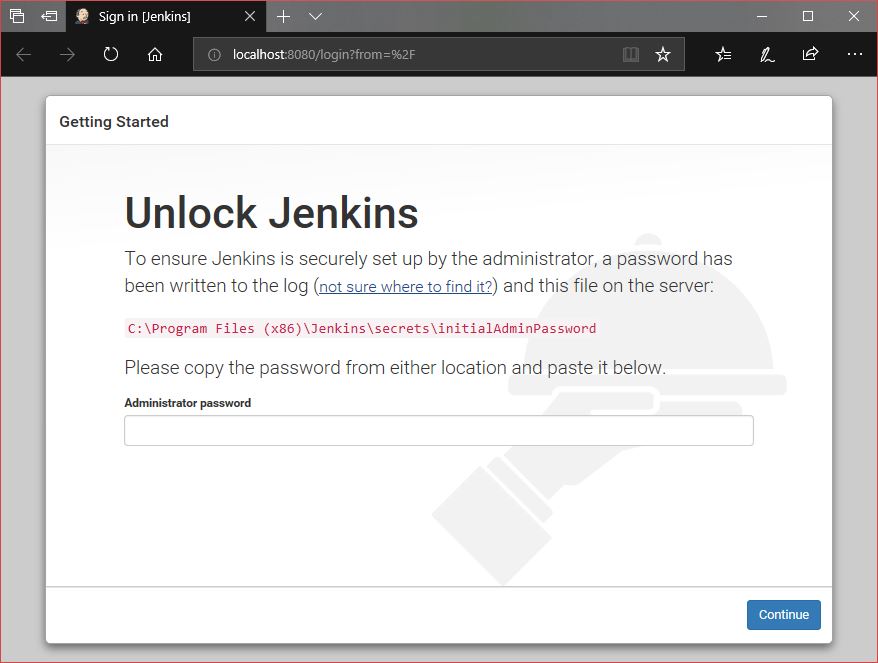The width and height of the screenshot is (878, 663).
Task: Expand the tab previews chevron
Action: (315, 17)
